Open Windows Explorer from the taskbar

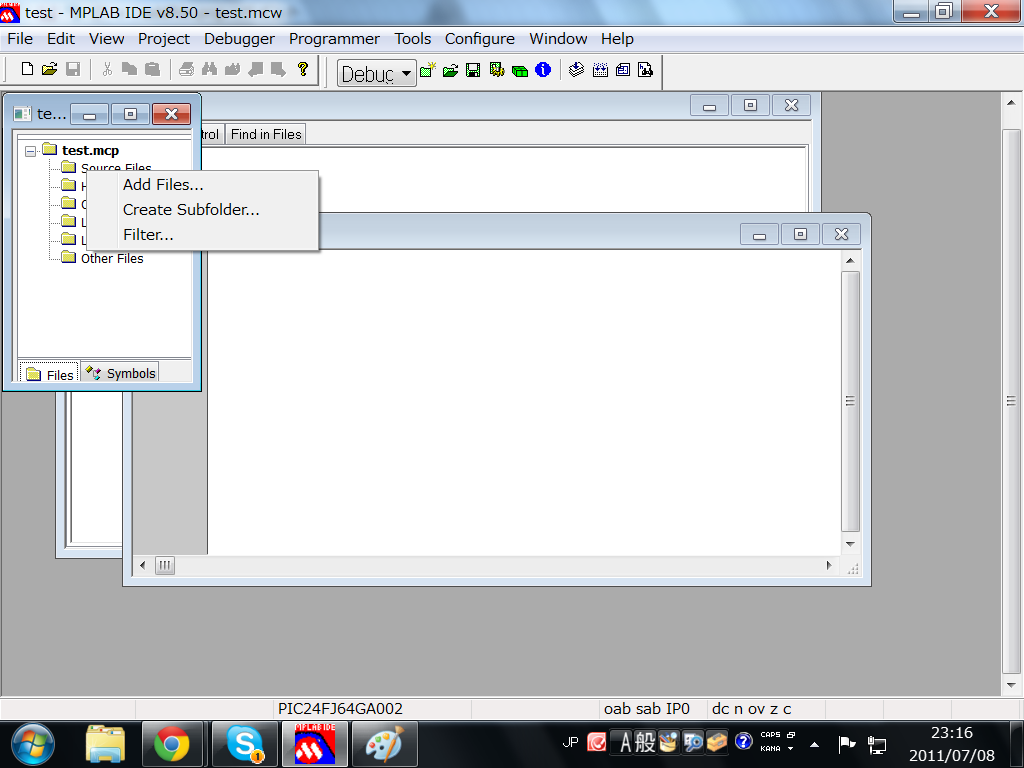(x=105, y=744)
